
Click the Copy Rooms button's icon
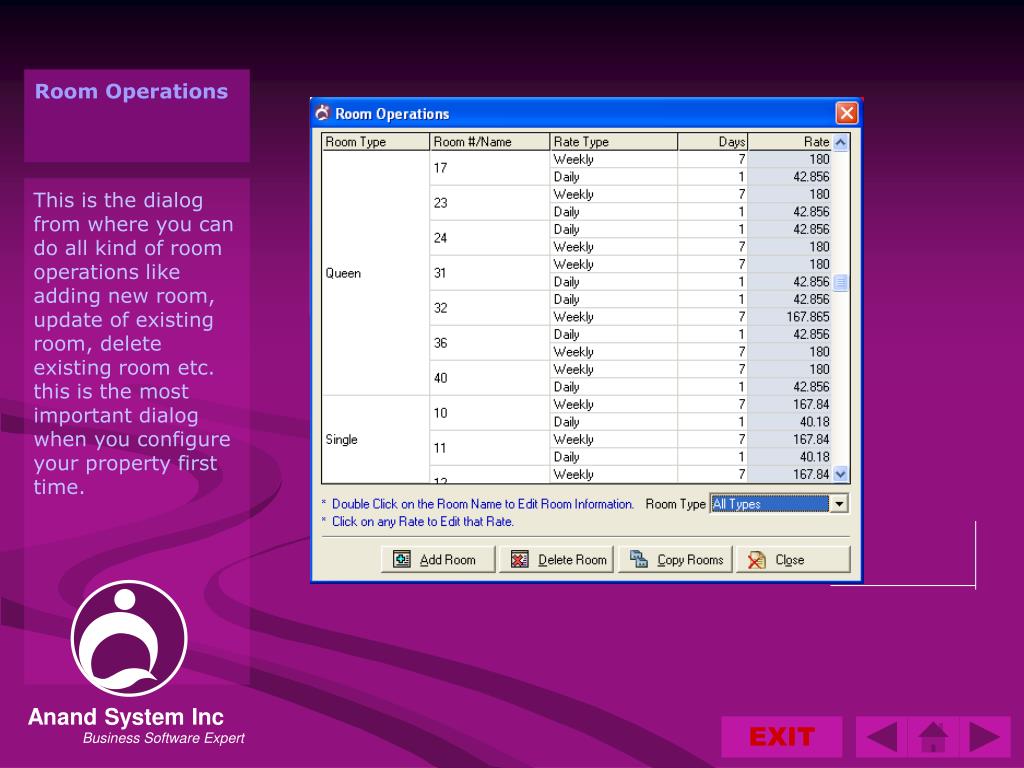pos(639,559)
